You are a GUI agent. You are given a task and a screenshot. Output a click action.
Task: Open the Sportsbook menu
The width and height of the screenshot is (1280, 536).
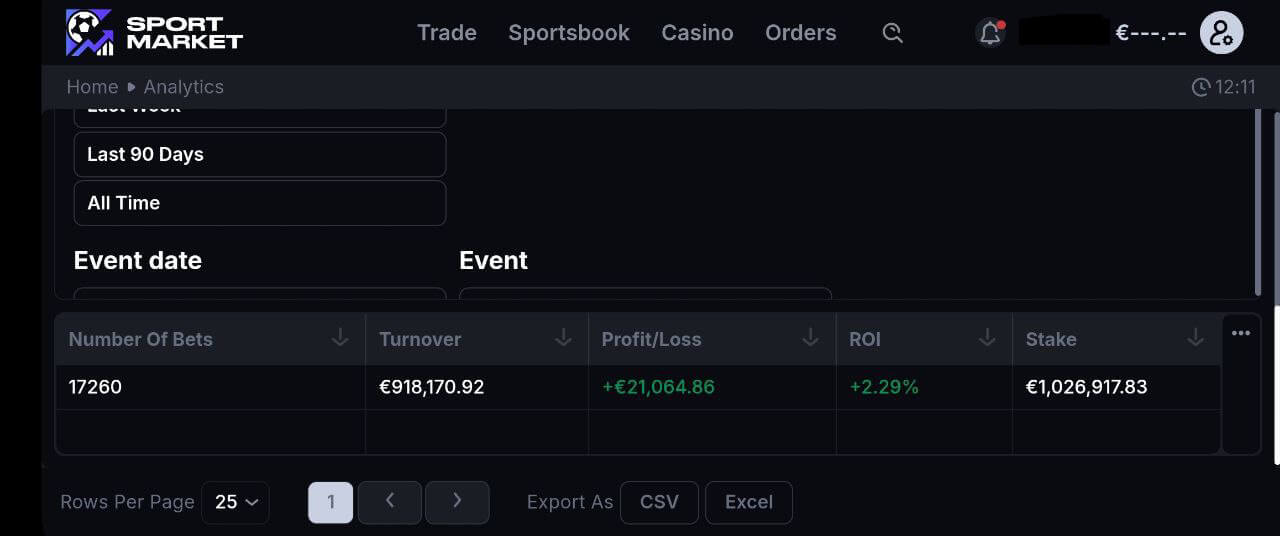(x=568, y=33)
